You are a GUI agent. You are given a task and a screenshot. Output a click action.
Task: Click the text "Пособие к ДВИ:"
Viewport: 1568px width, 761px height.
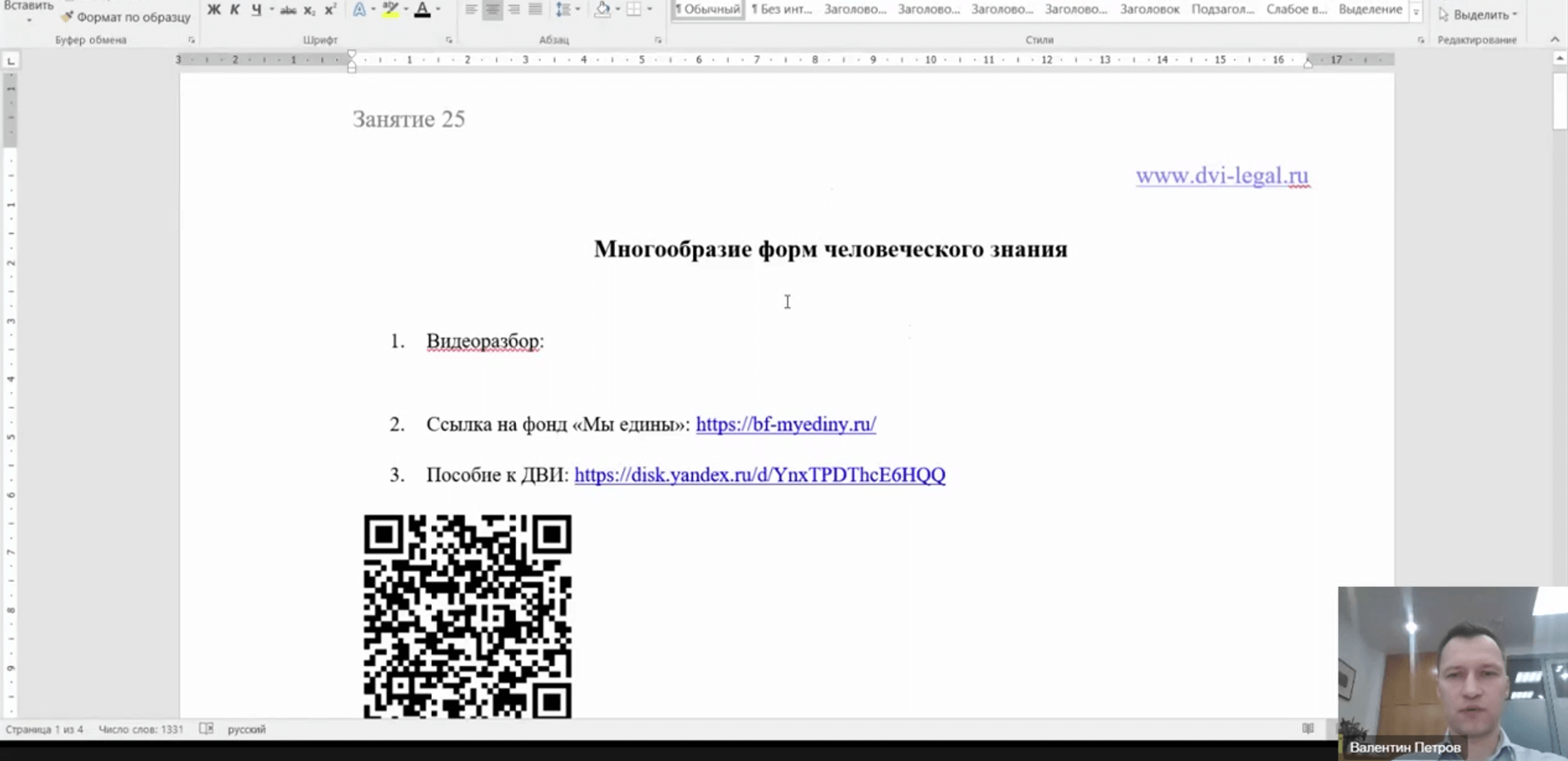point(498,475)
